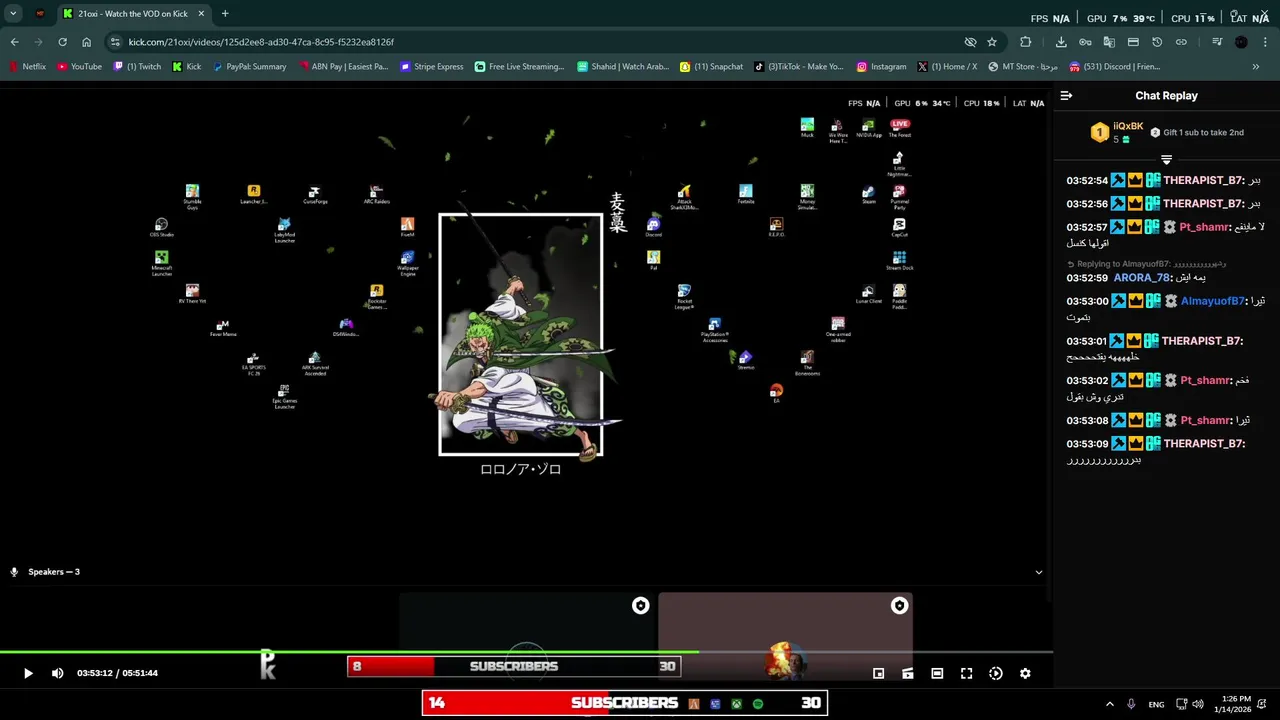Click Steam desktop icon in the video

pos(868,194)
